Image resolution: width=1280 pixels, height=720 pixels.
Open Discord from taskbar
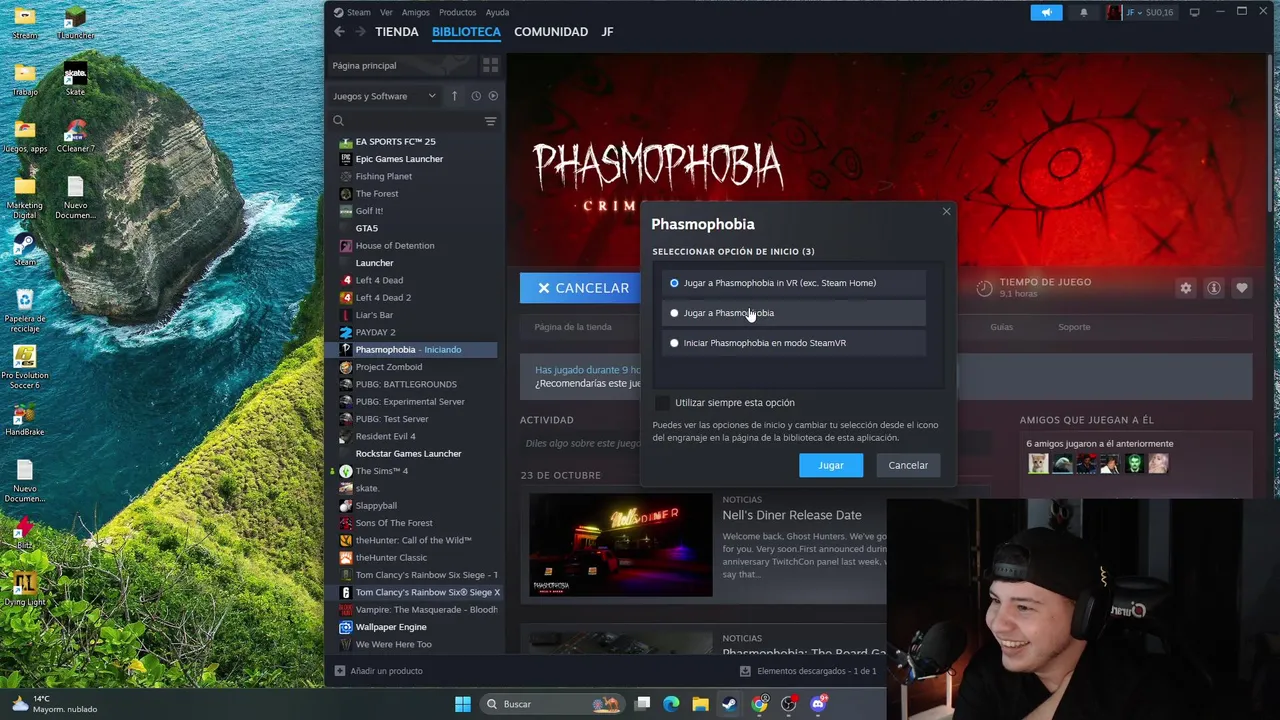click(x=818, y=704)
